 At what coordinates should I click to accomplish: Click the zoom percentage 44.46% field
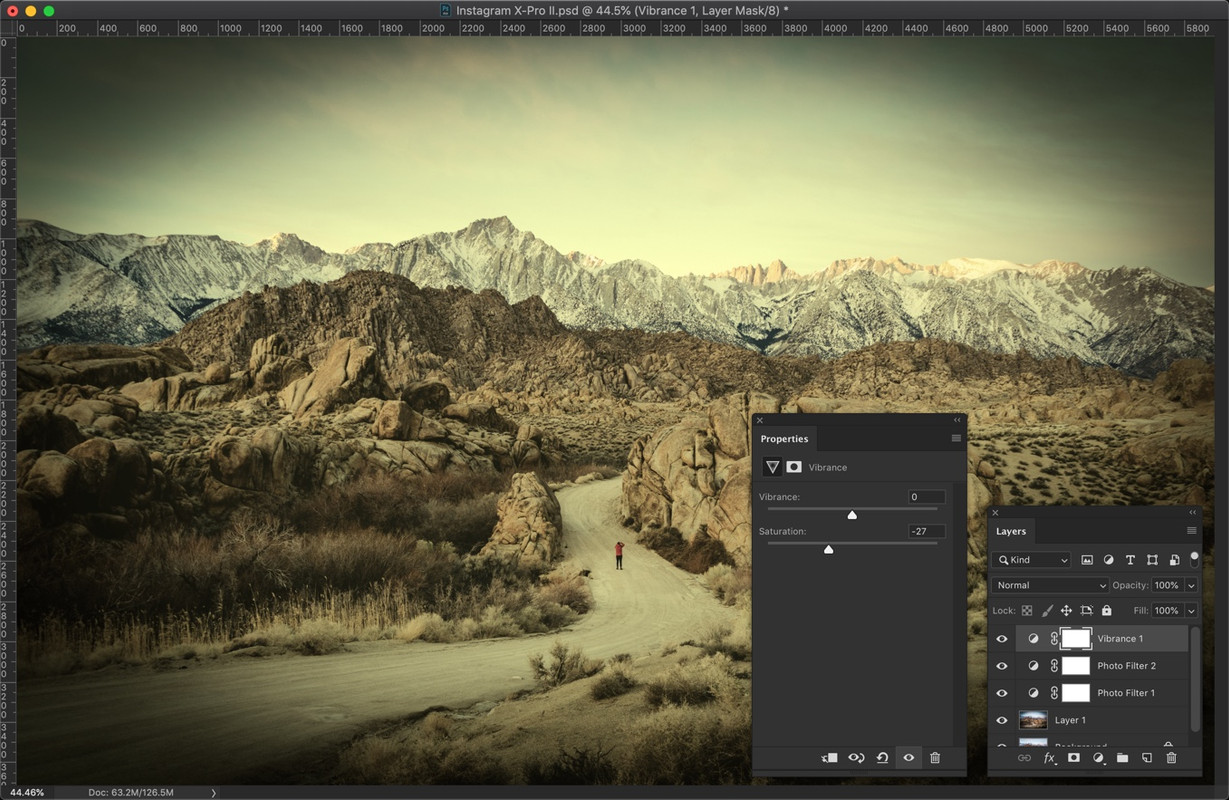click(27, 792)
